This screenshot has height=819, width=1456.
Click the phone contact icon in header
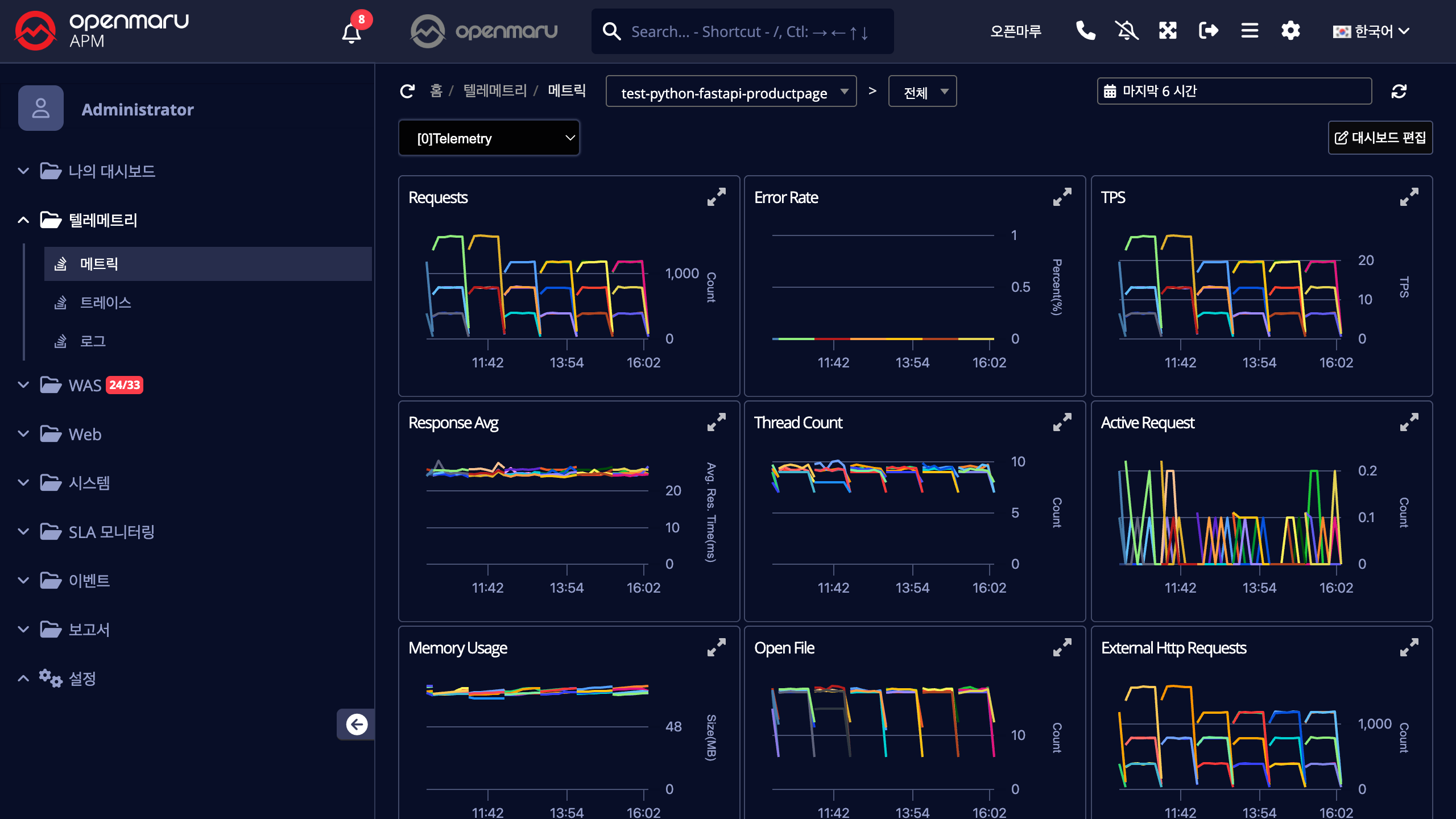click(1085, 31)
